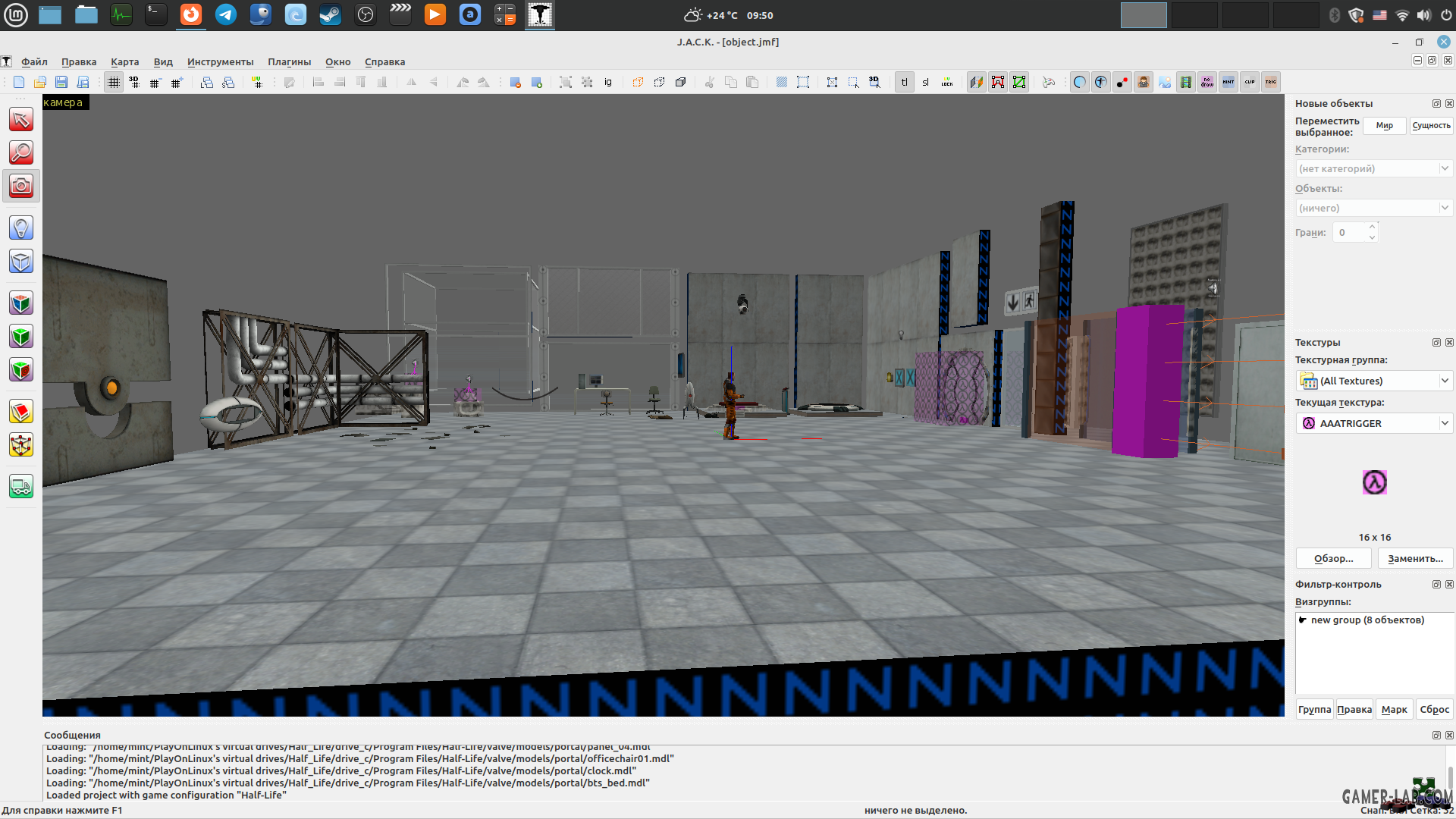The width and height of the screenshot is (1456, 819).
Task: Open the Категории dropdown
Action: [1373, 168]
